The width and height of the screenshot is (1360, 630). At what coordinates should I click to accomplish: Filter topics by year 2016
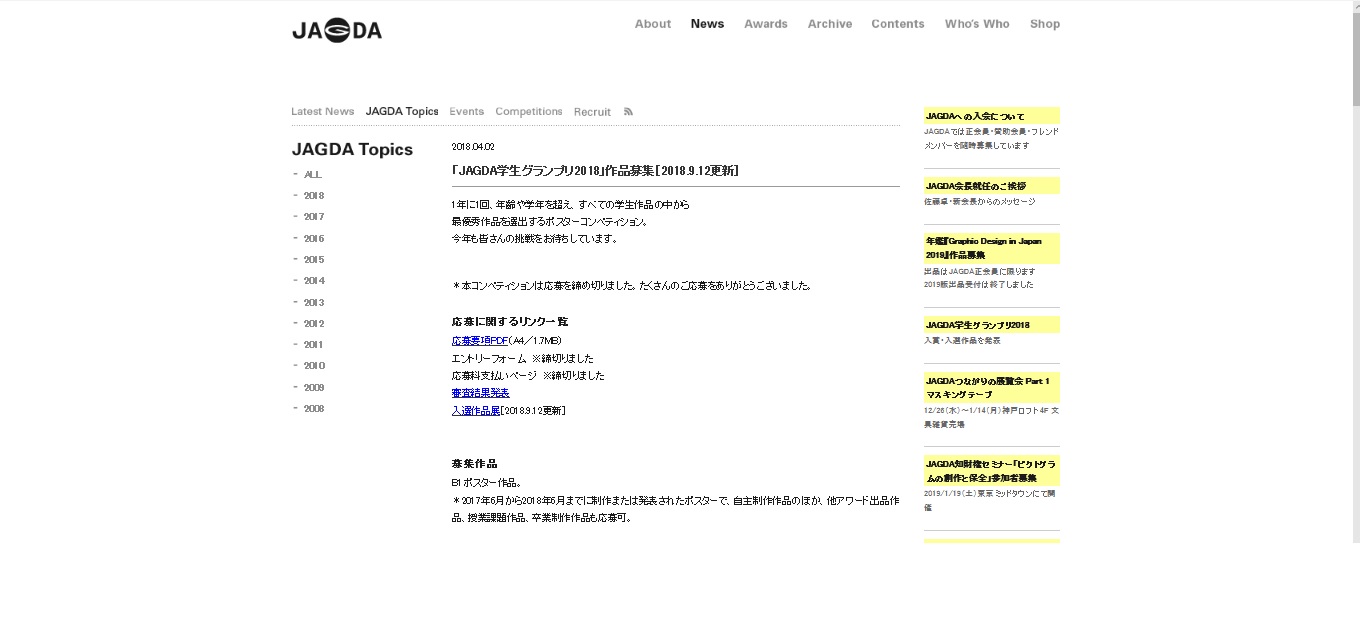pos(314,239)
